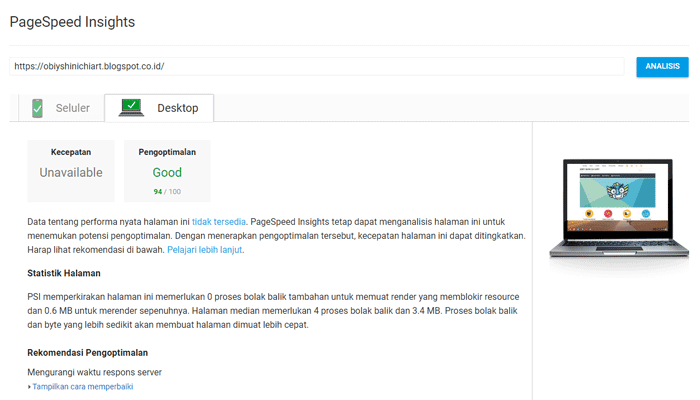Screen dimensions: 700x400
Task: Click the laptop site preview thumbnail
Action: (x=618, y=208)
